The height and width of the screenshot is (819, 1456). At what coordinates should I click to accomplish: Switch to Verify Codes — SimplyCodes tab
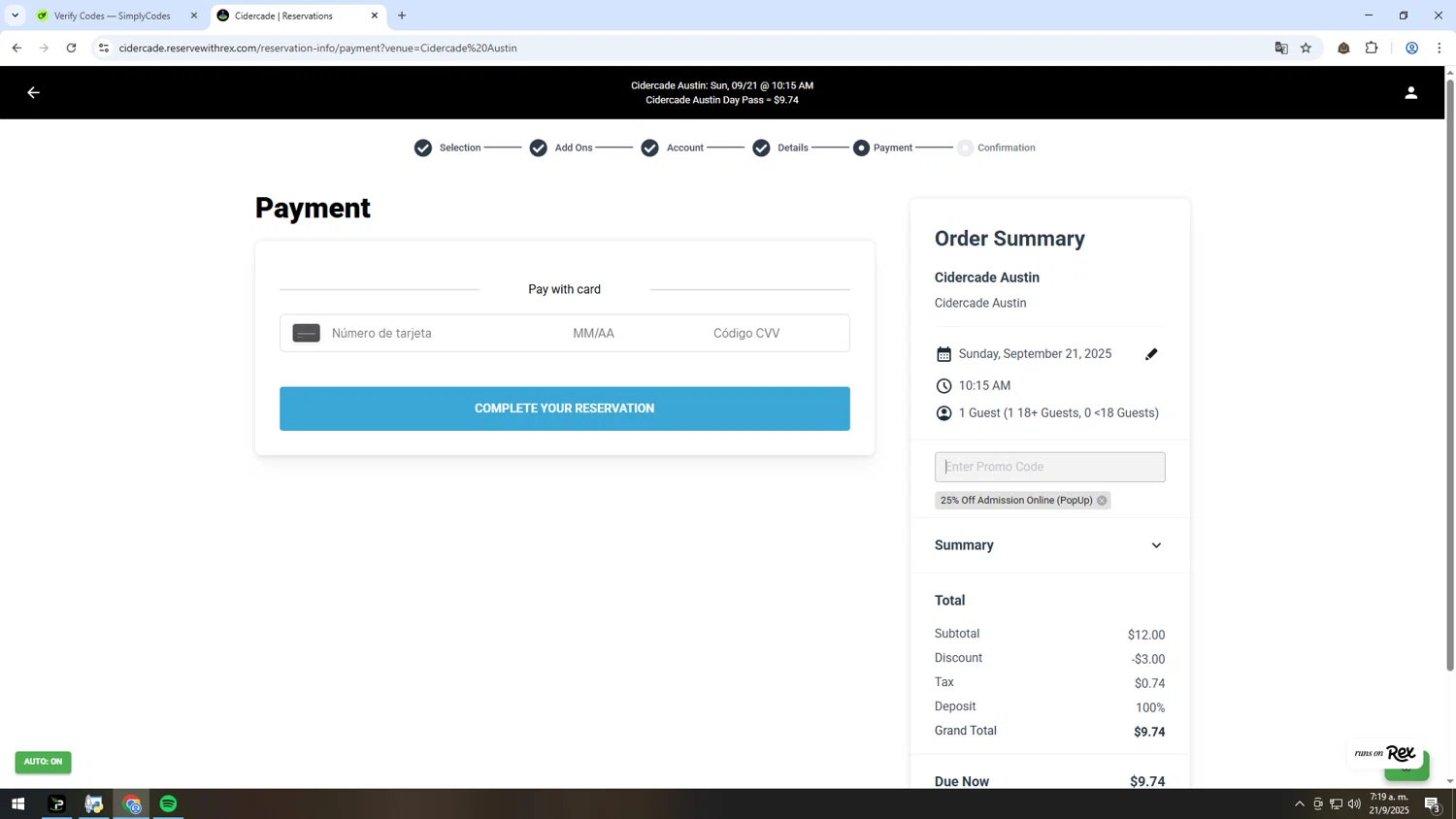click(112, 16)
